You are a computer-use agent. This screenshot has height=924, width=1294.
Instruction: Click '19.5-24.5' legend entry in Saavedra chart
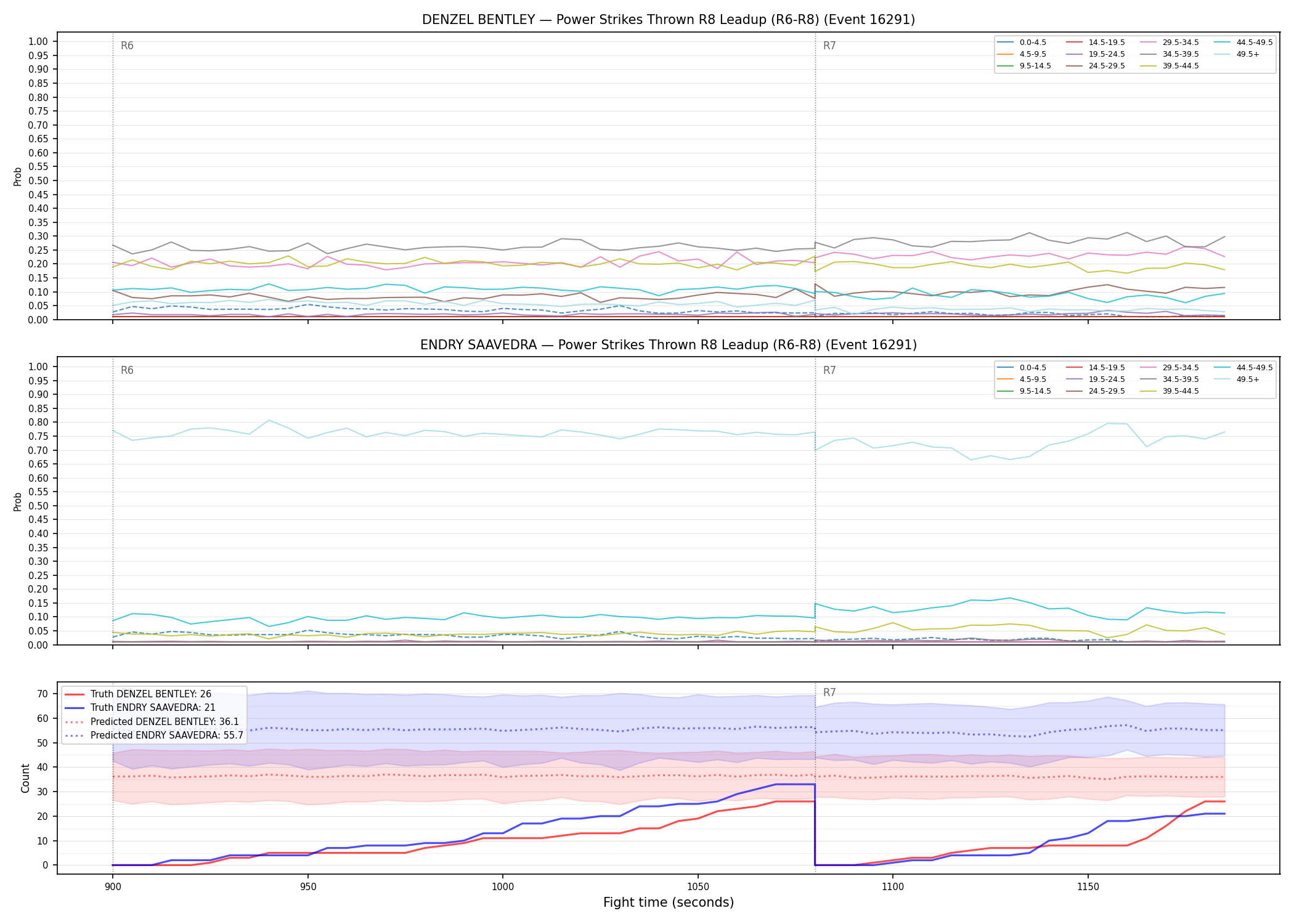tap(1096, 379)
